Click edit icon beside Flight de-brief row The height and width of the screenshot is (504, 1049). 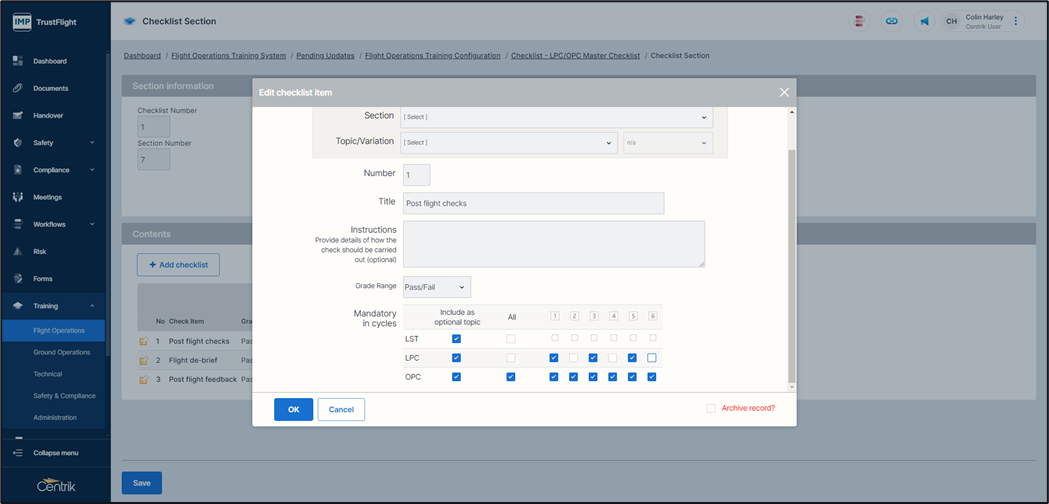click(144, 360)
